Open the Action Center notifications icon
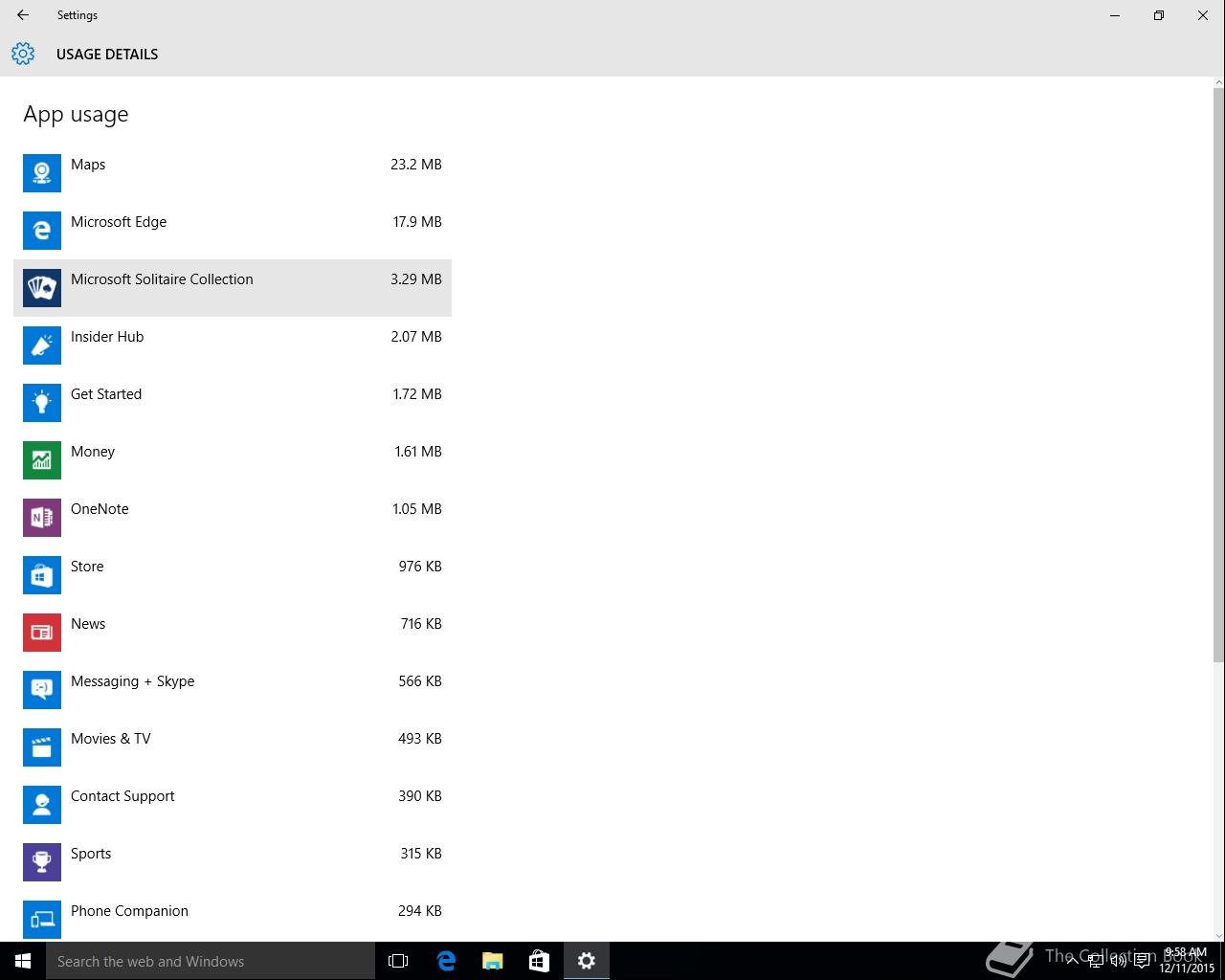This screenshot has height=980, width=1225. tap(1142, 961)
